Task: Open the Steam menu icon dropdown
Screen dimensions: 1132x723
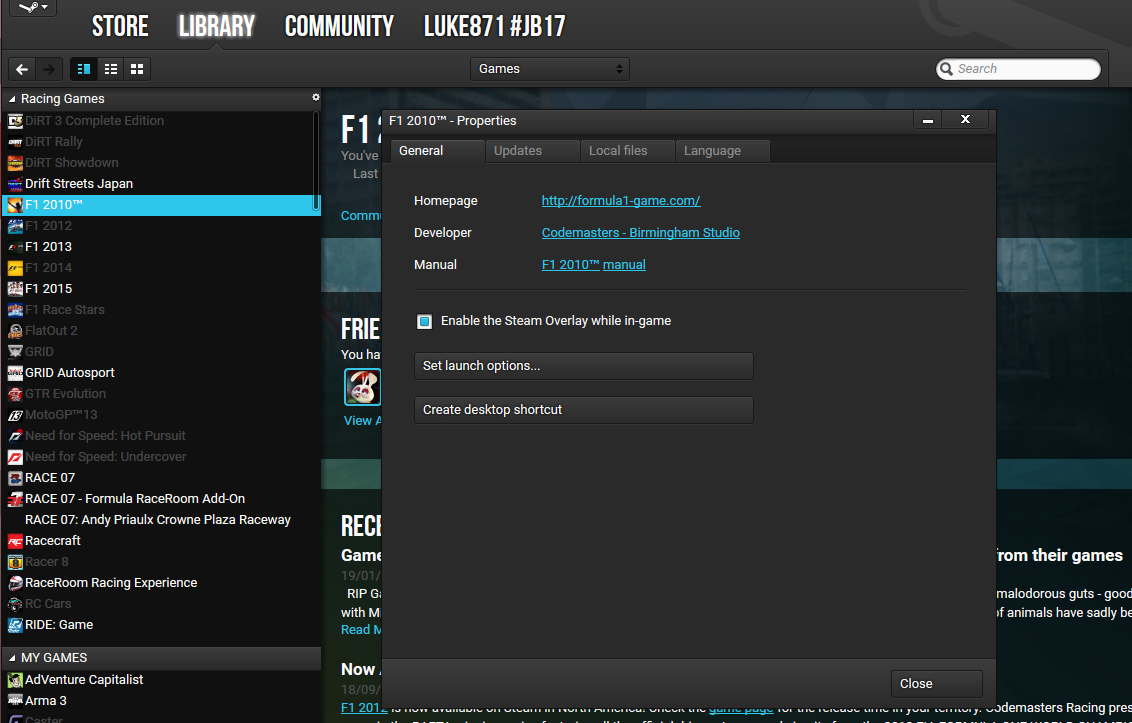Action: 32,7
